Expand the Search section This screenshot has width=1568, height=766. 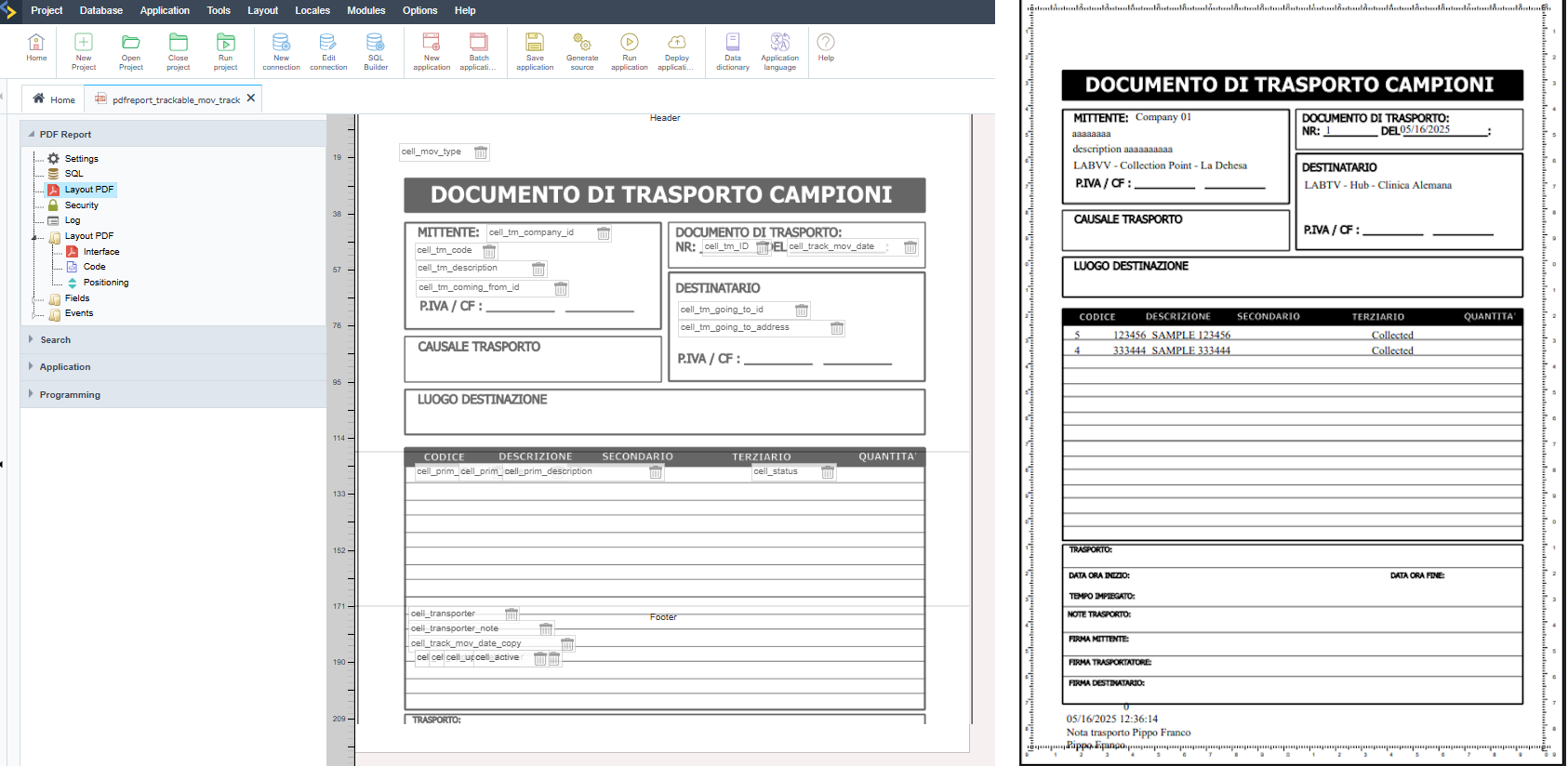coord(55,340)
